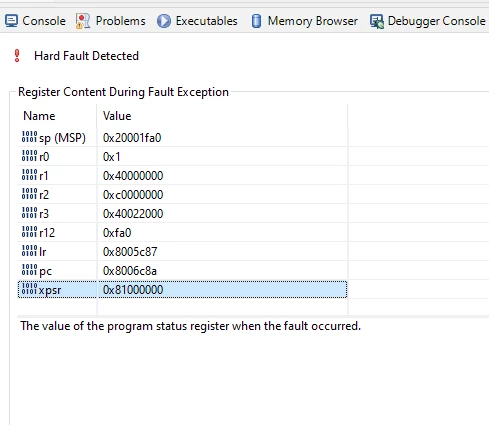Select the xpsr register row
The image size is (489, 425).
182,290
